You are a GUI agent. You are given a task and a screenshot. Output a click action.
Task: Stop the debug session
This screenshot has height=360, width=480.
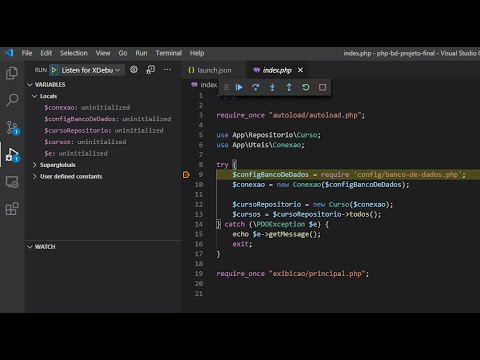point(322,87)
